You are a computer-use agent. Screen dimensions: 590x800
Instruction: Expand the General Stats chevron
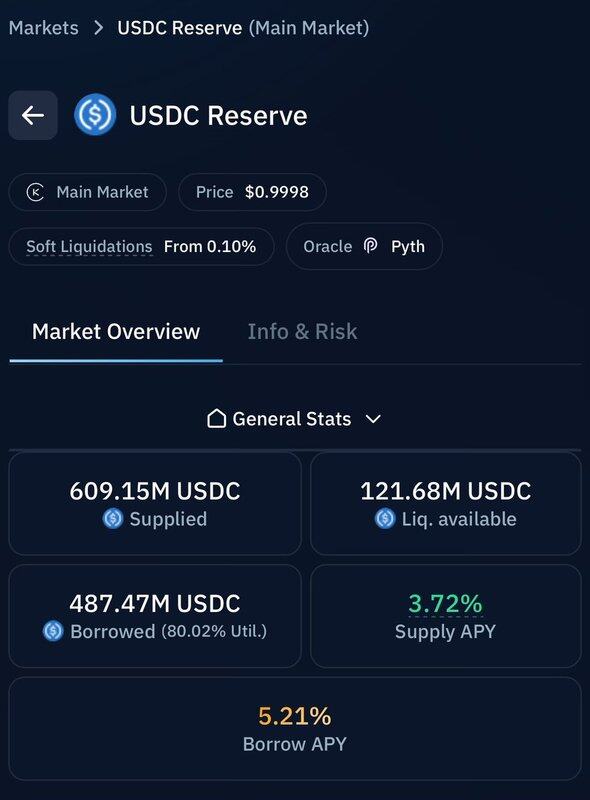point(374,419)
